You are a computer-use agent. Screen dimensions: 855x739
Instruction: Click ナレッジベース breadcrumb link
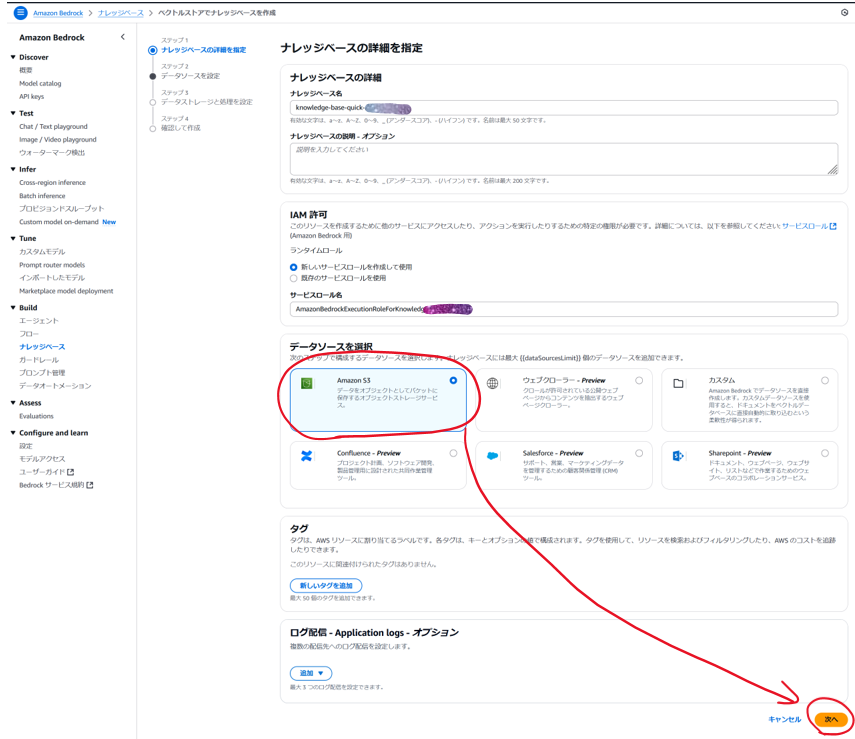point(121,13)
